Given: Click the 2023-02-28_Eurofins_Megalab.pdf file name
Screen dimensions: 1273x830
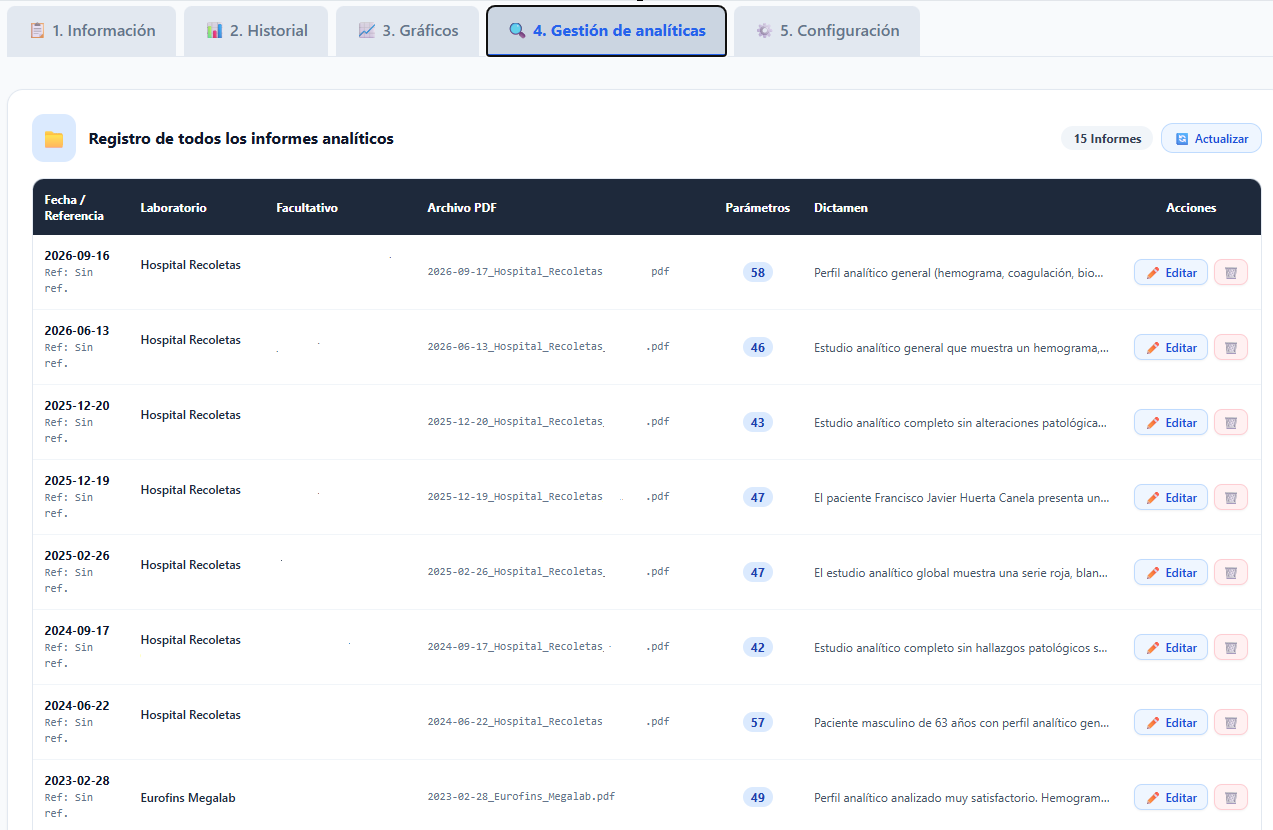Looking at the screenshot, I should point(521,797).
